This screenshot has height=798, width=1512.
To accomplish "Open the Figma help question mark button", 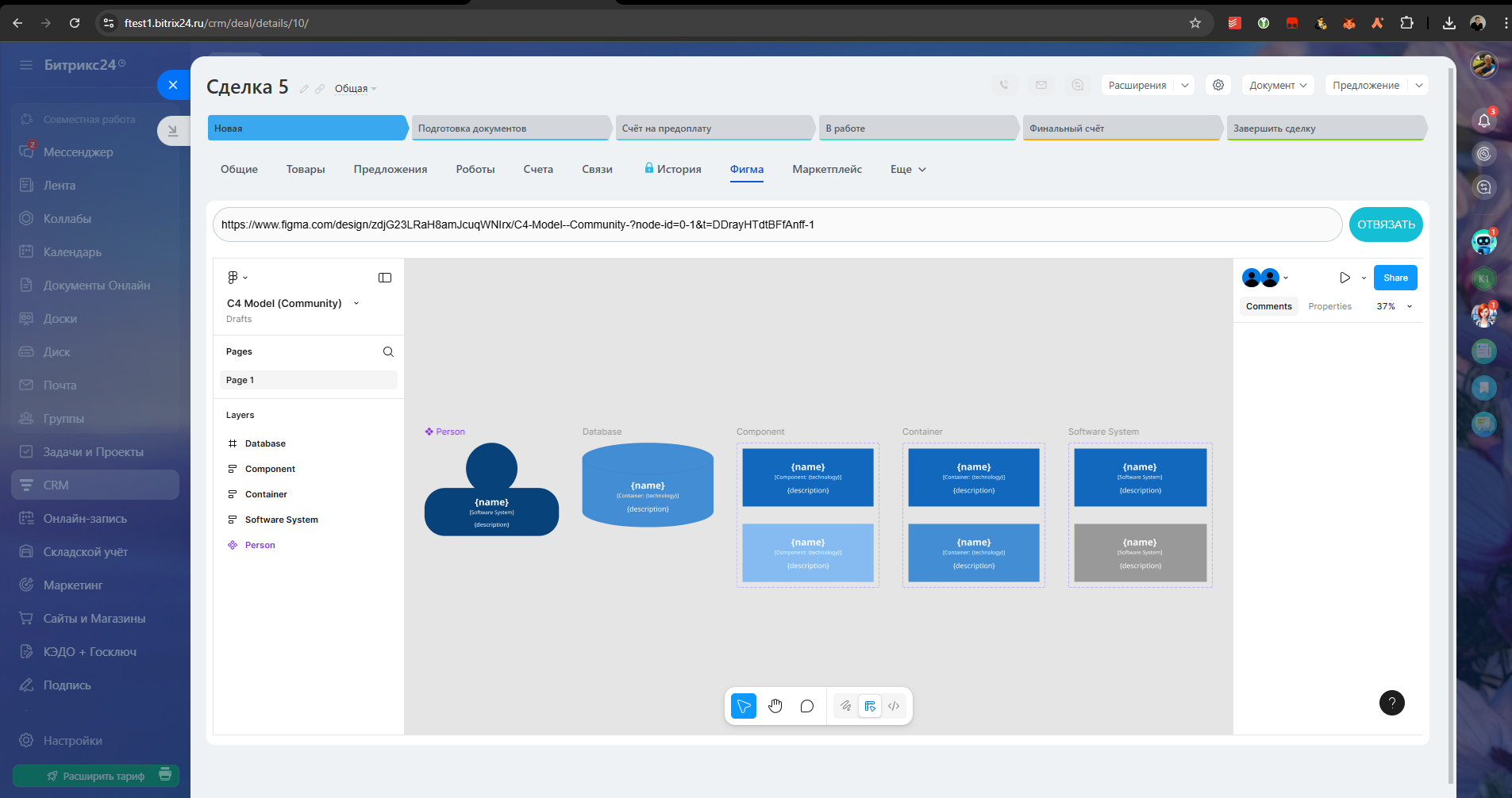I will click(1392, 703).
